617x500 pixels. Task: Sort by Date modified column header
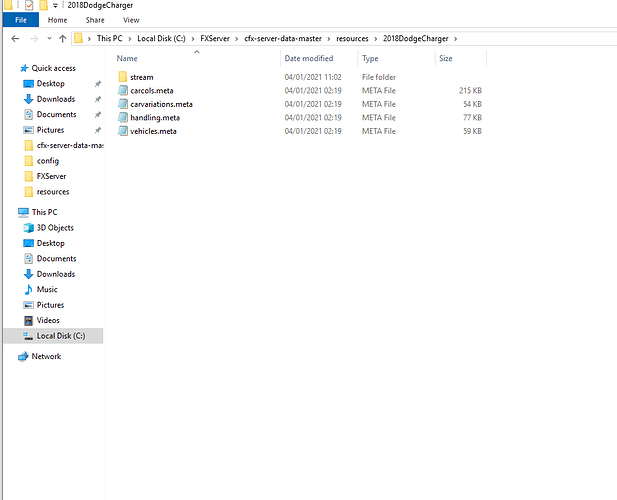point(309,58)
